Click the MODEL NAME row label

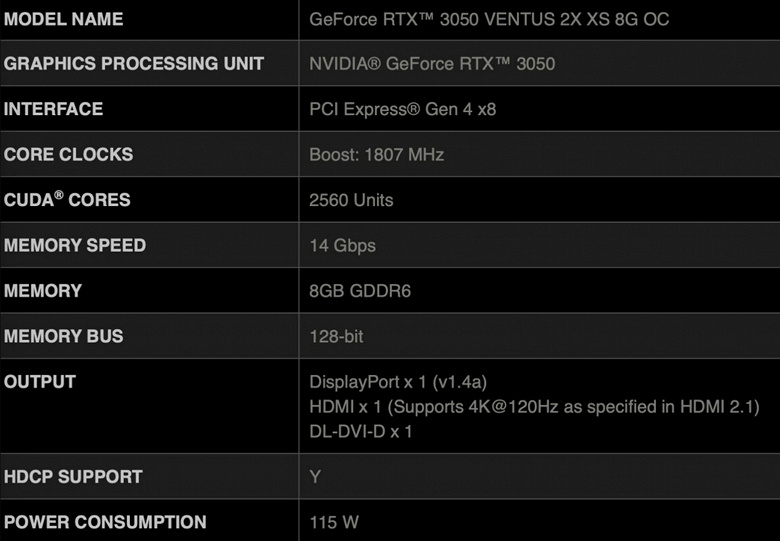(x=64, y=19)
